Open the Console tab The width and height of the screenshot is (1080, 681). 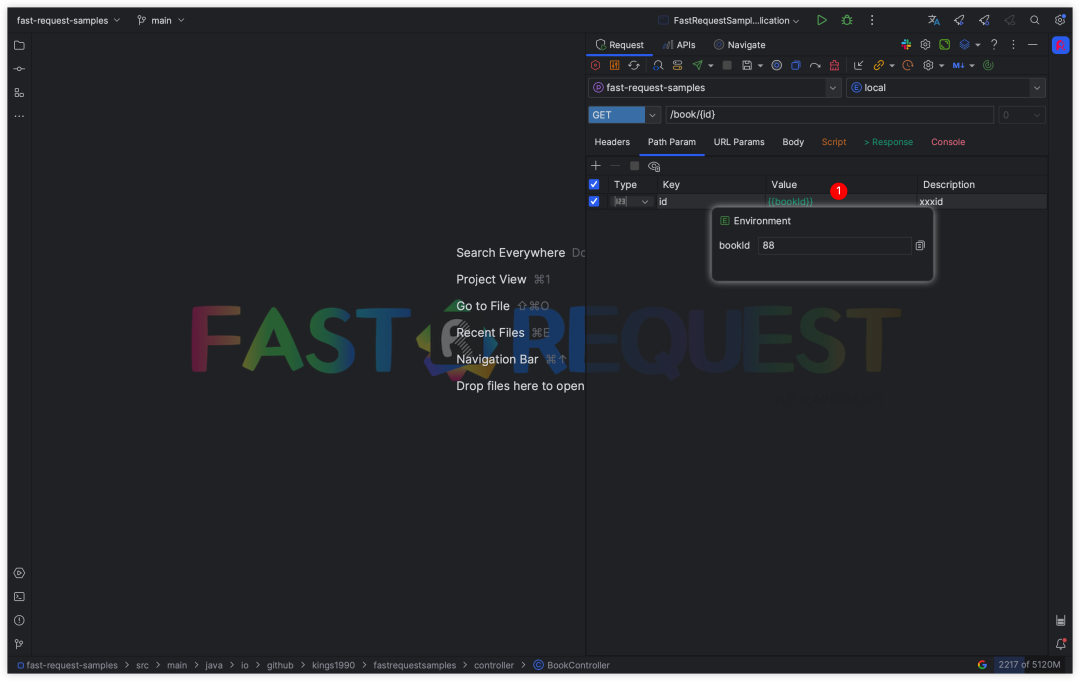coord(948,143)
